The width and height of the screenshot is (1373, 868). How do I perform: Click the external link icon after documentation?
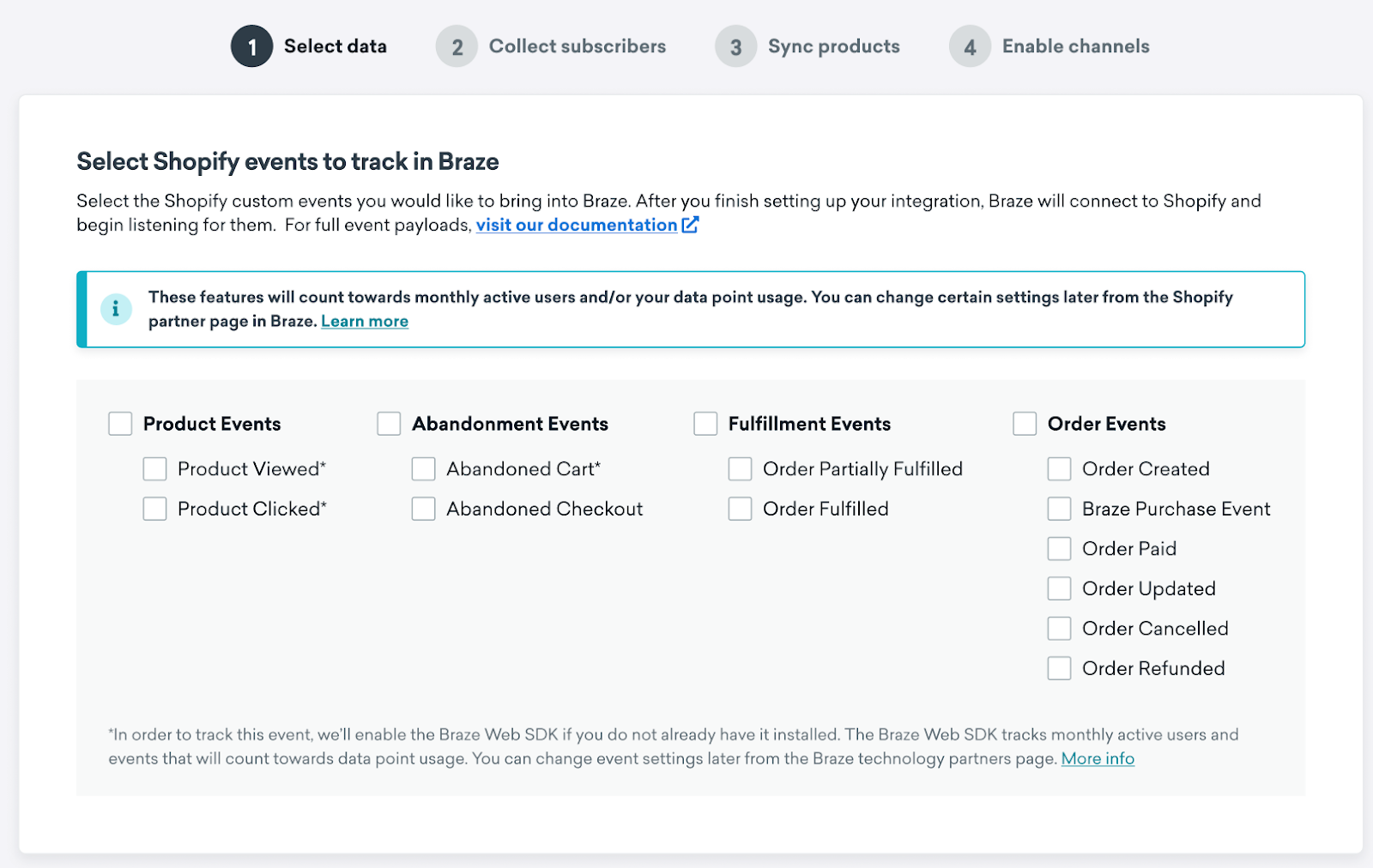(x=690, y=225)
